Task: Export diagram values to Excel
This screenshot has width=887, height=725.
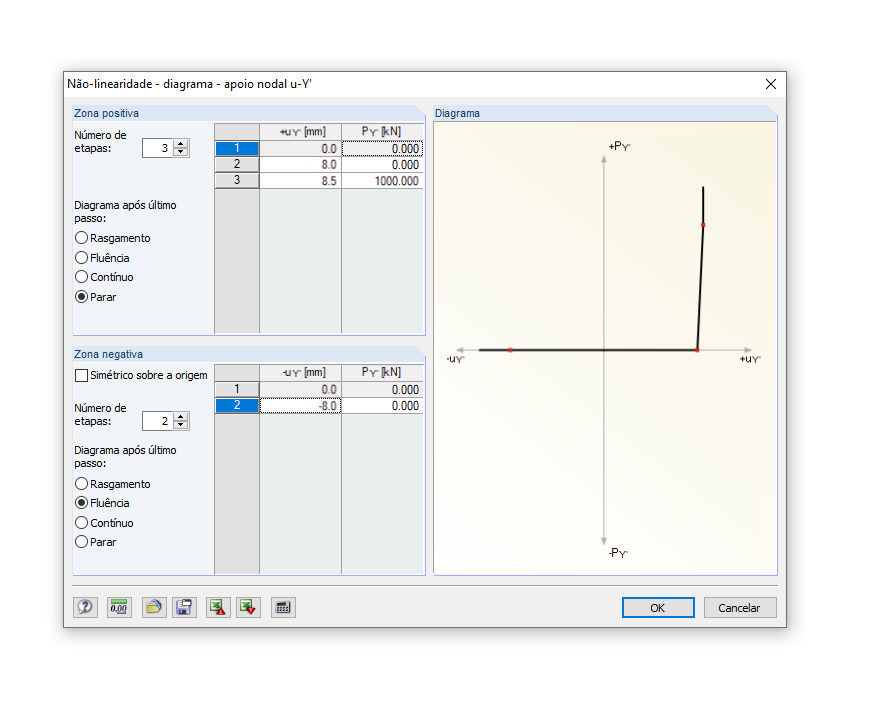Action: 248,607
